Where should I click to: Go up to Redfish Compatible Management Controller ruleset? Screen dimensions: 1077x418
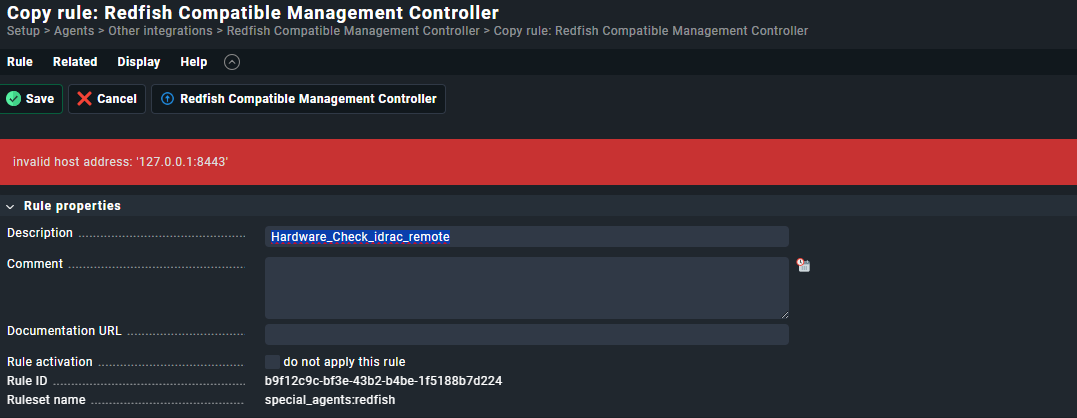(298, 99)
